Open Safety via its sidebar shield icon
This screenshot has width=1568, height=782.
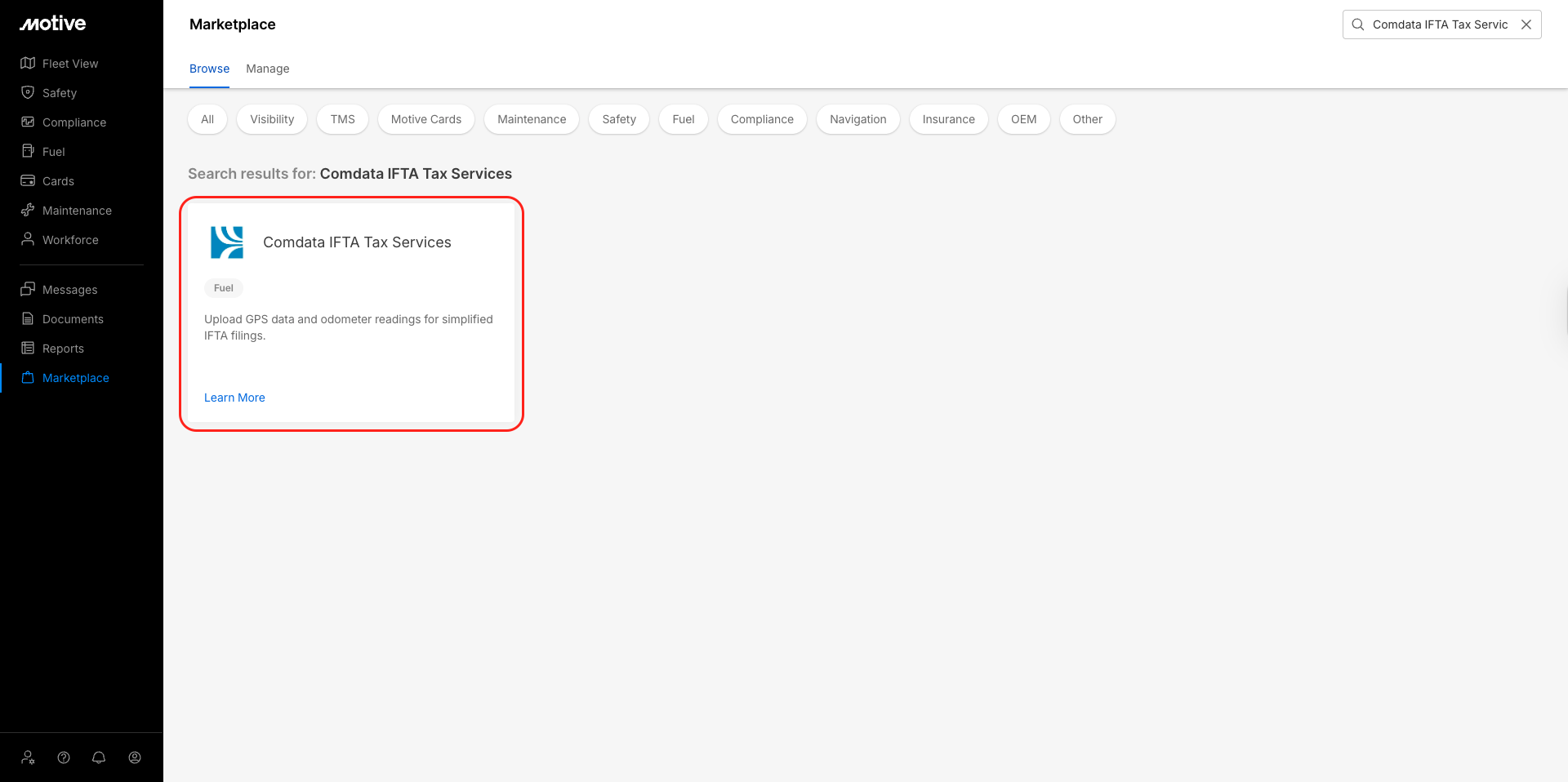[x=28, y=92]
